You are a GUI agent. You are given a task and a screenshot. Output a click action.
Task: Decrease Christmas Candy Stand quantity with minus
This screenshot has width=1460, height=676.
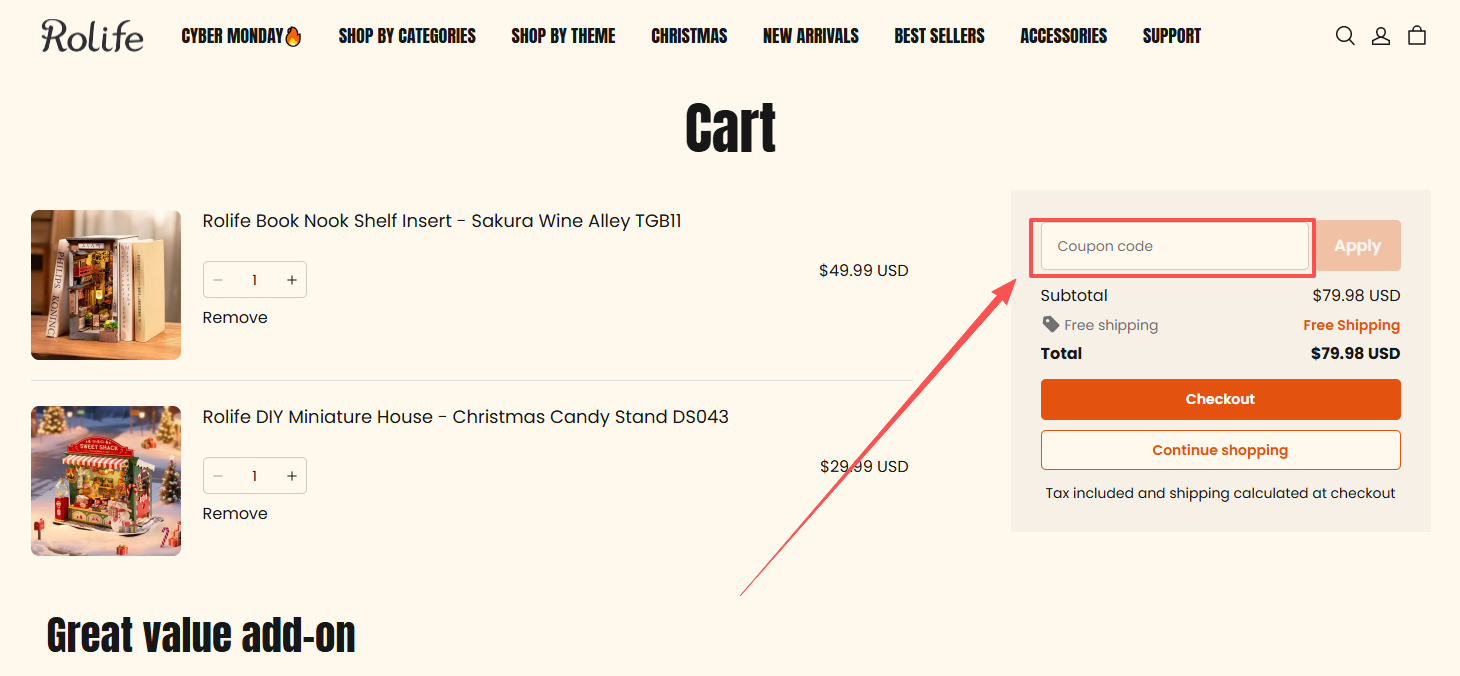point(218,476)
